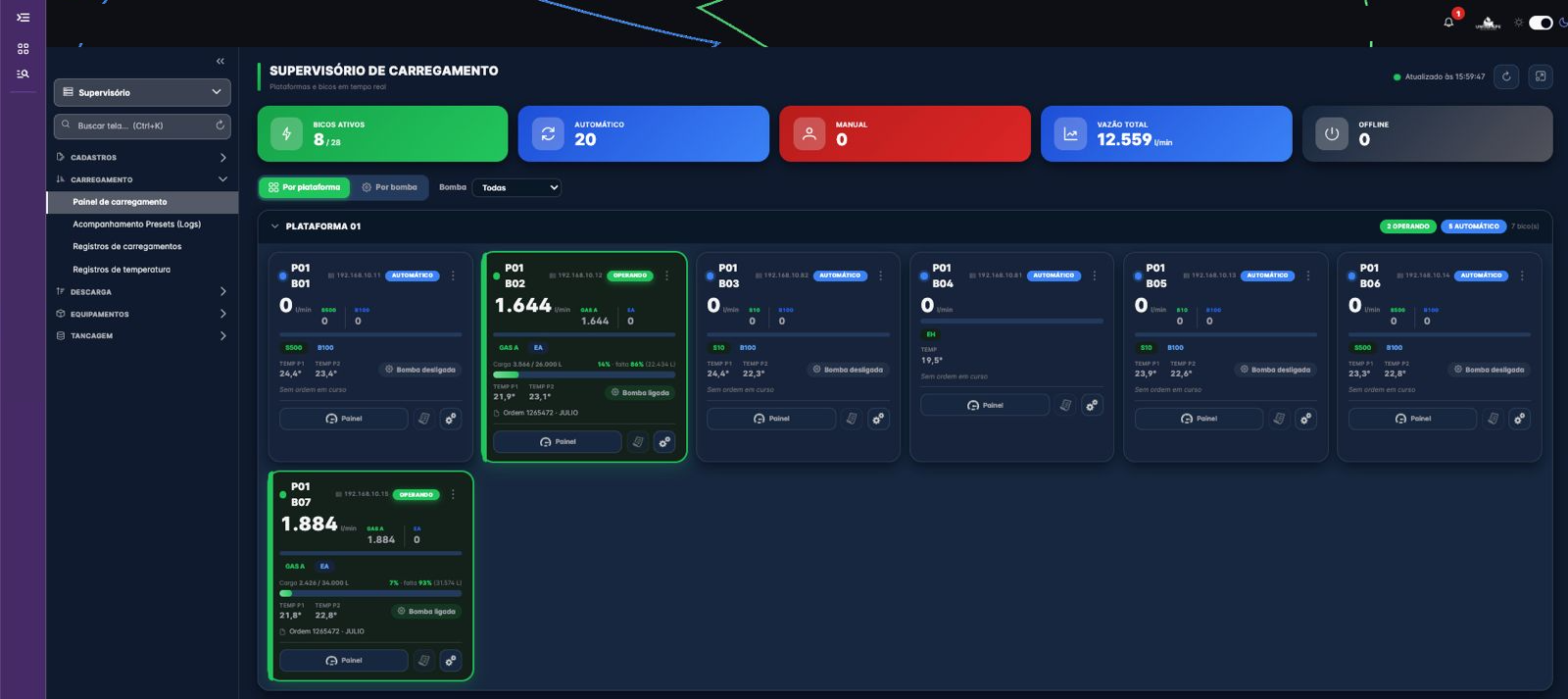
Task: Click the Painel button on card B04
Action: pos(985,405)
